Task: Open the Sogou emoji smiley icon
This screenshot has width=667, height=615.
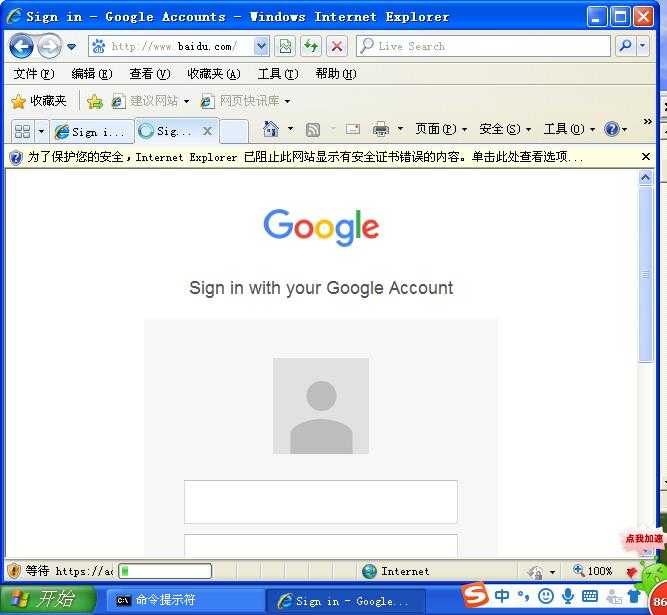Action: click(546, 596)
